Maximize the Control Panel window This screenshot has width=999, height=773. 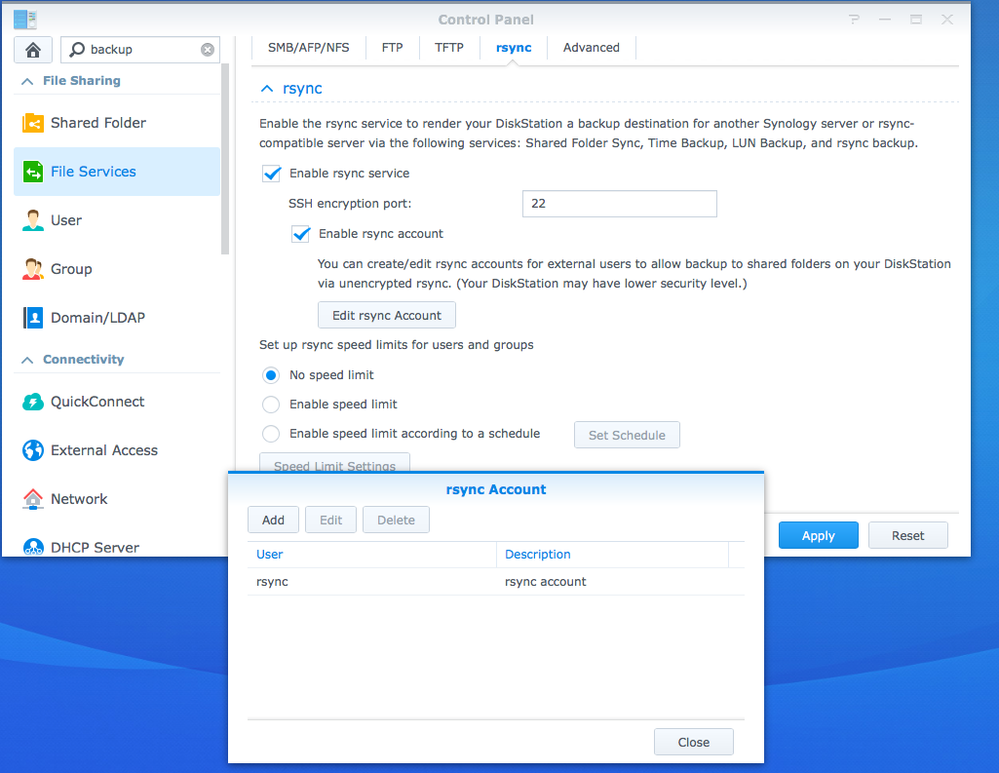tap(916, 20)
